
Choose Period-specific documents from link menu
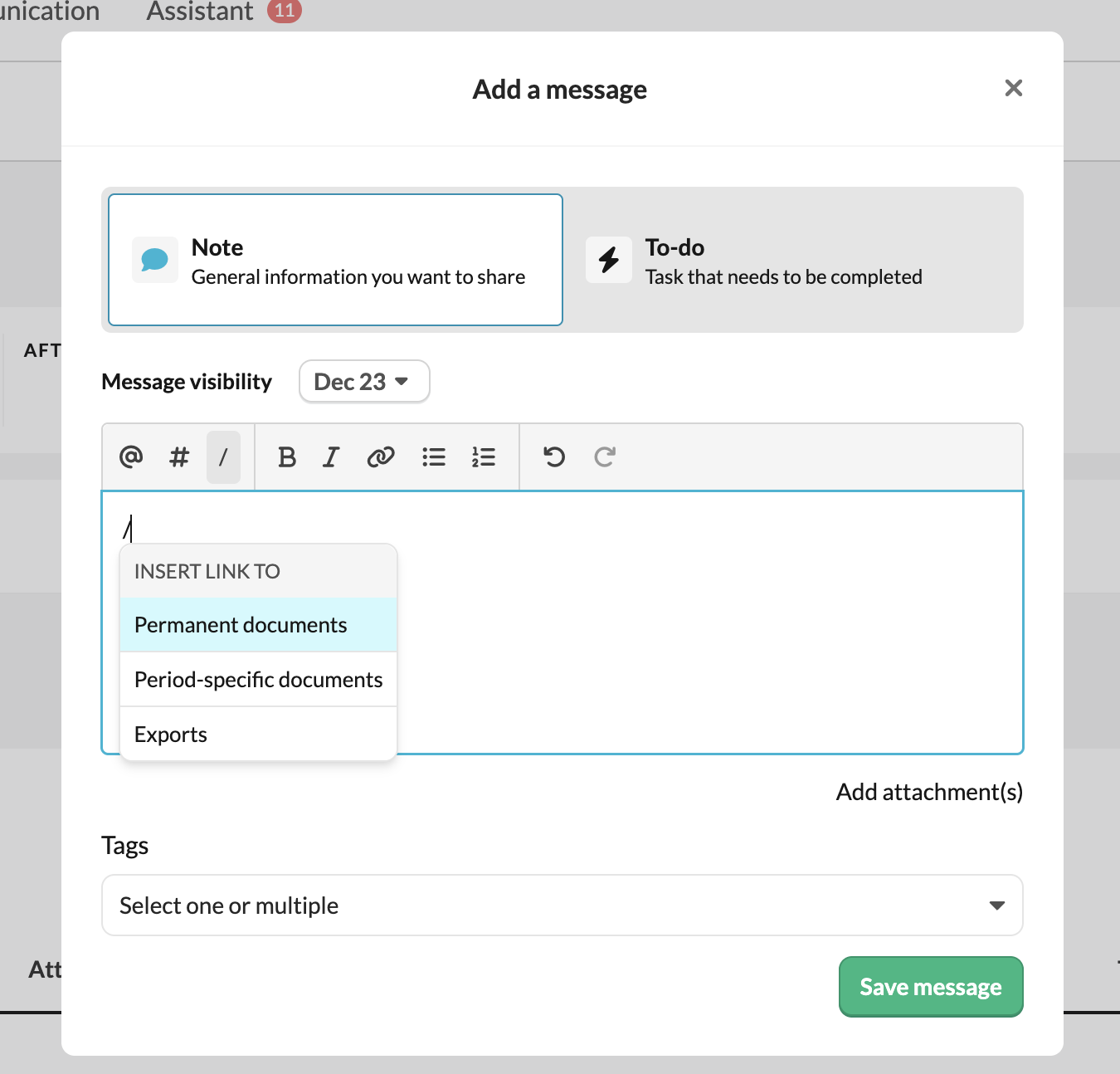(259, 680)
